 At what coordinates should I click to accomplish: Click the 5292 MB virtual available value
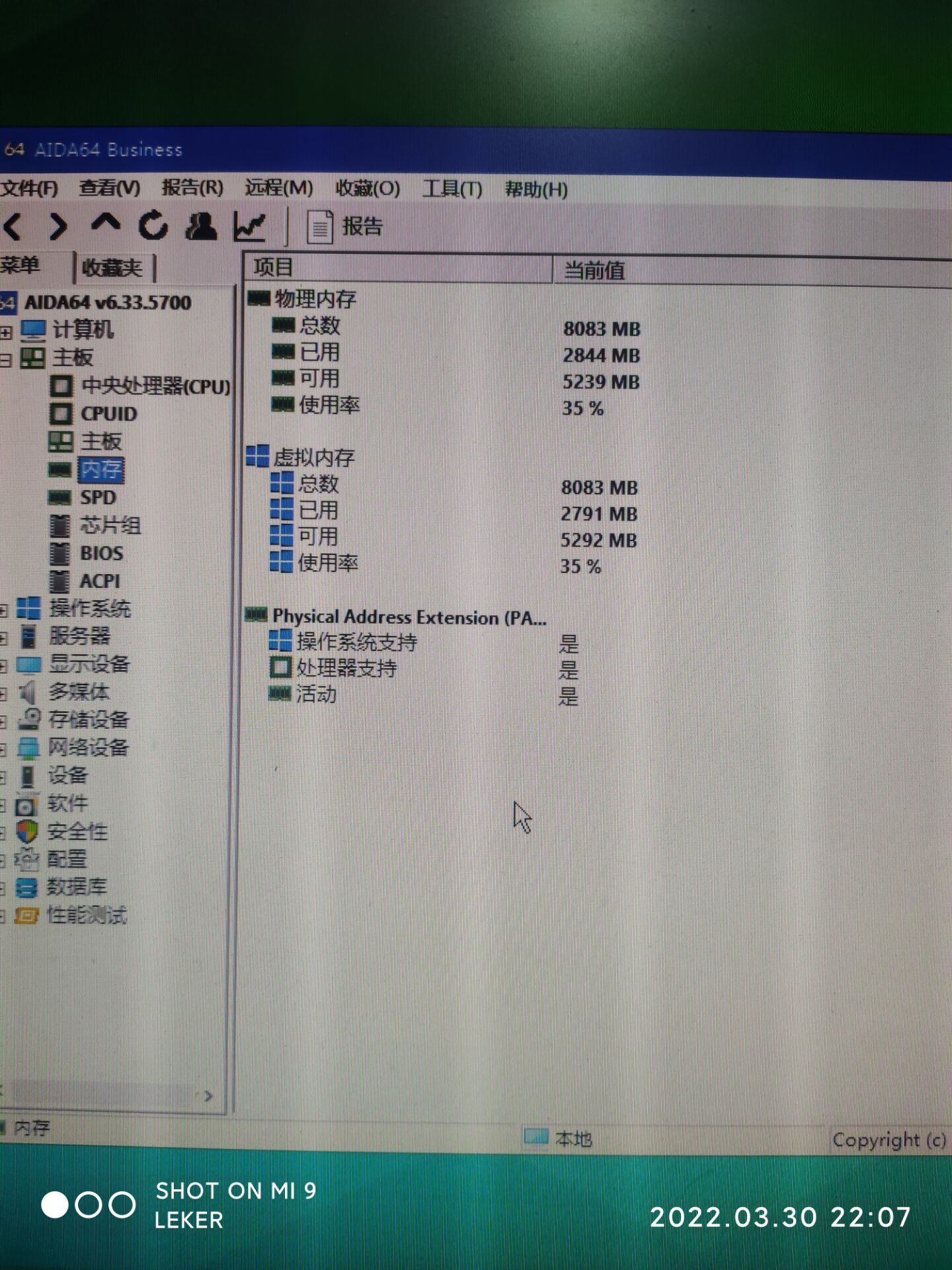(x=598, y=540)
